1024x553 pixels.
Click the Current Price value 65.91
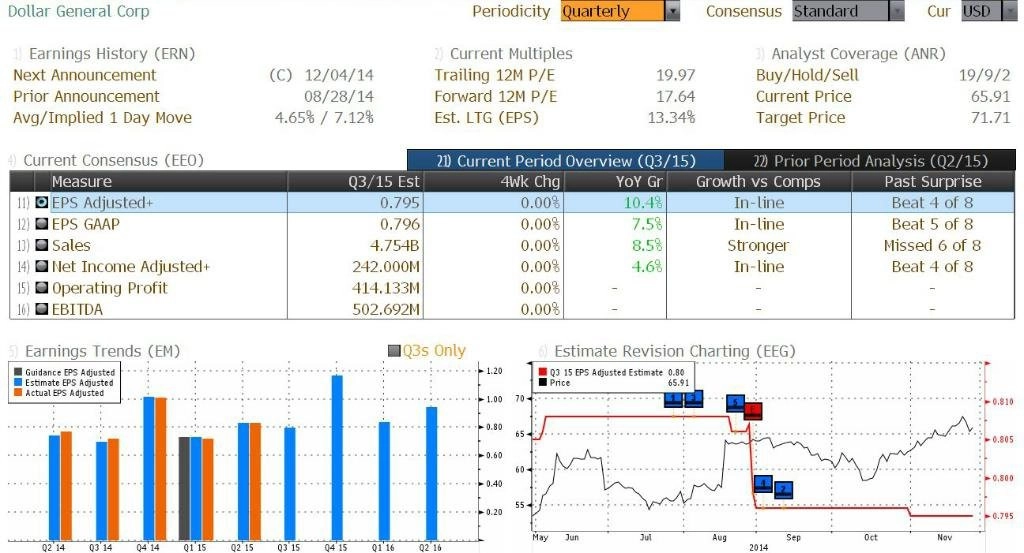[991, 97]
